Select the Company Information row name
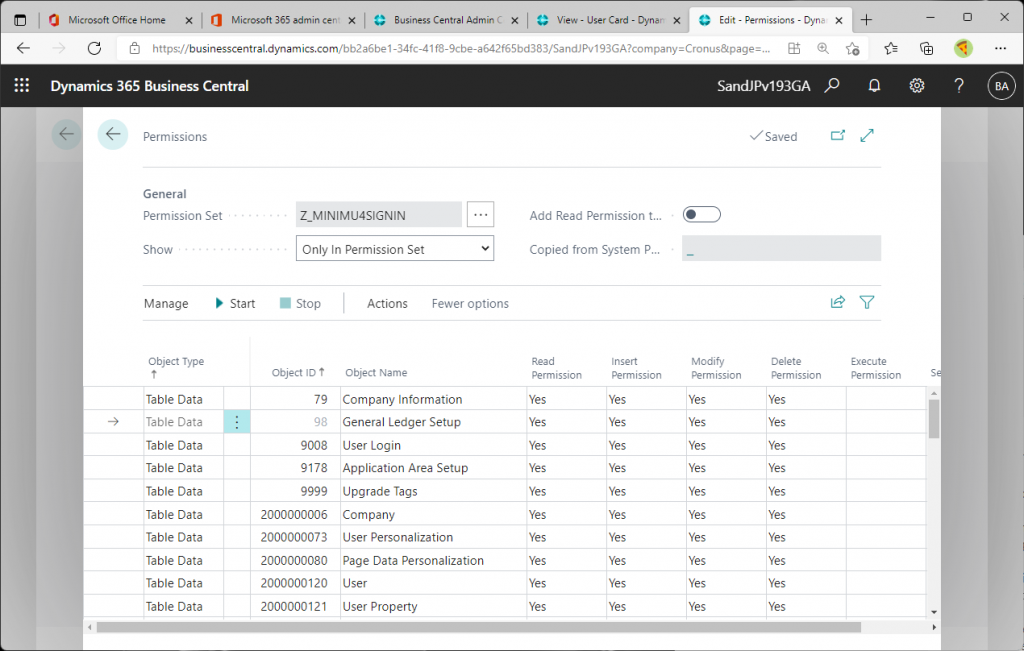1024x651 pixels. [402, 400]
